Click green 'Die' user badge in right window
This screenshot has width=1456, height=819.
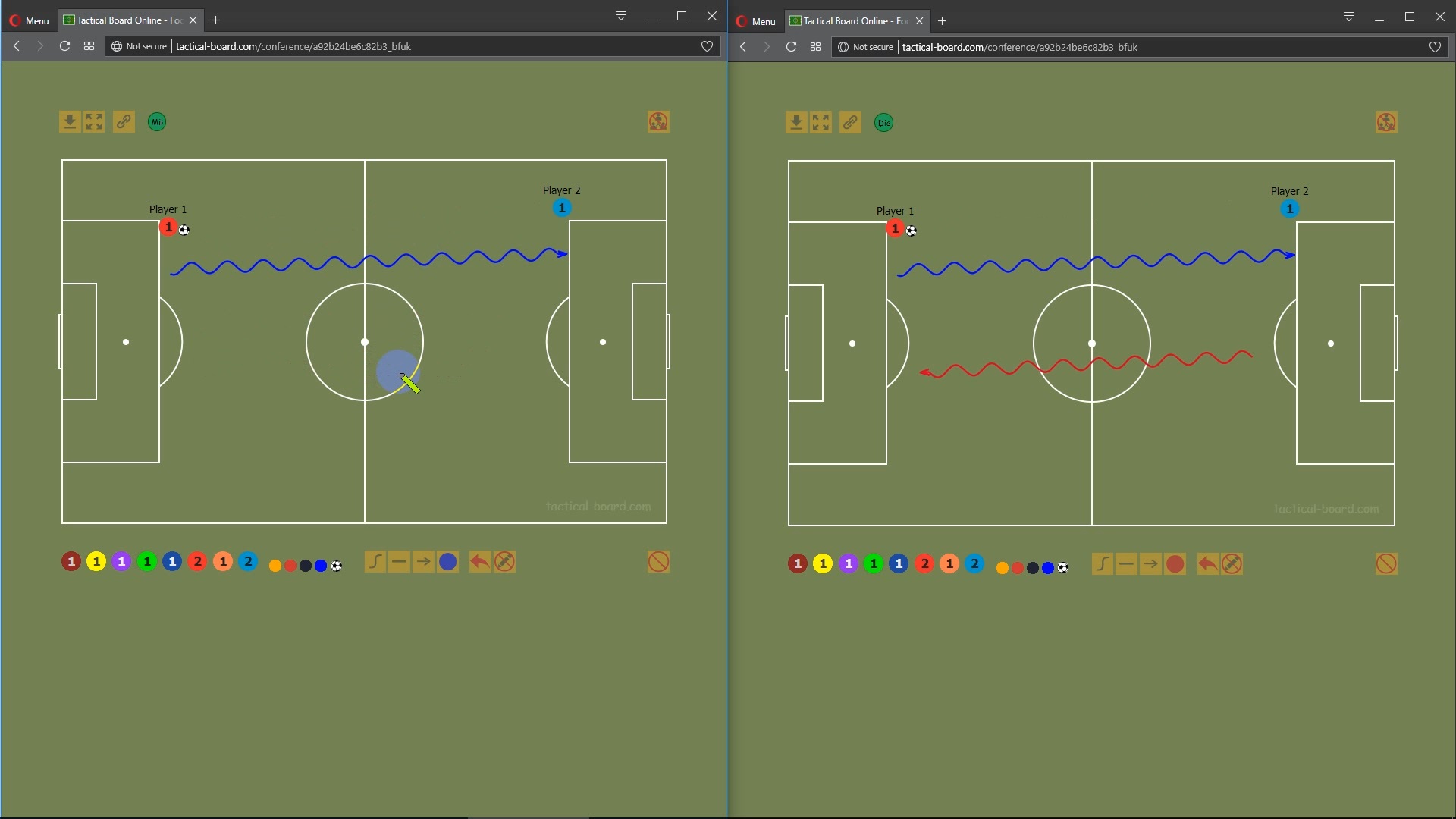[884, 123]
